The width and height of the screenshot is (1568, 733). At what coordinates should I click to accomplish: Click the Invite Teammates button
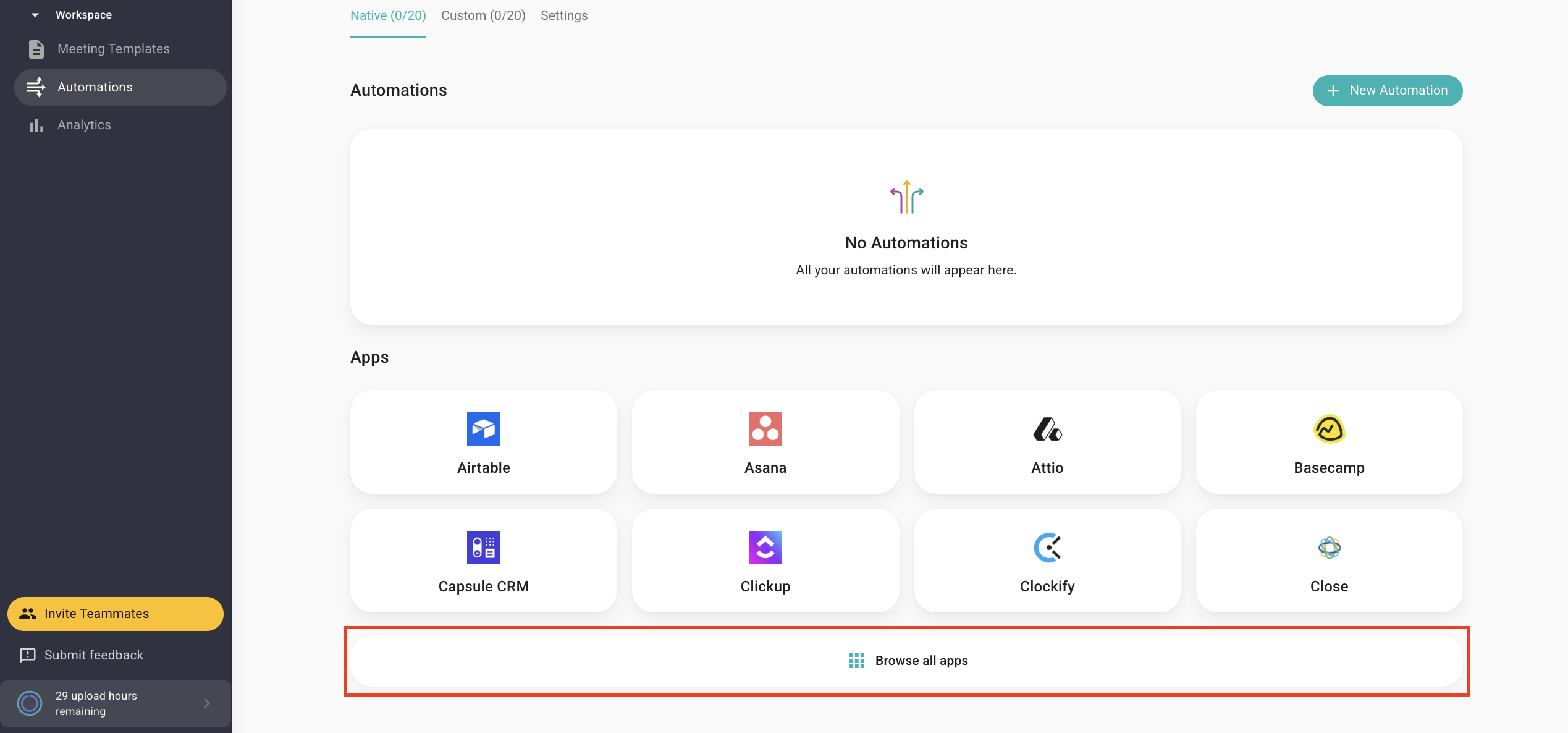pos(116,614)
